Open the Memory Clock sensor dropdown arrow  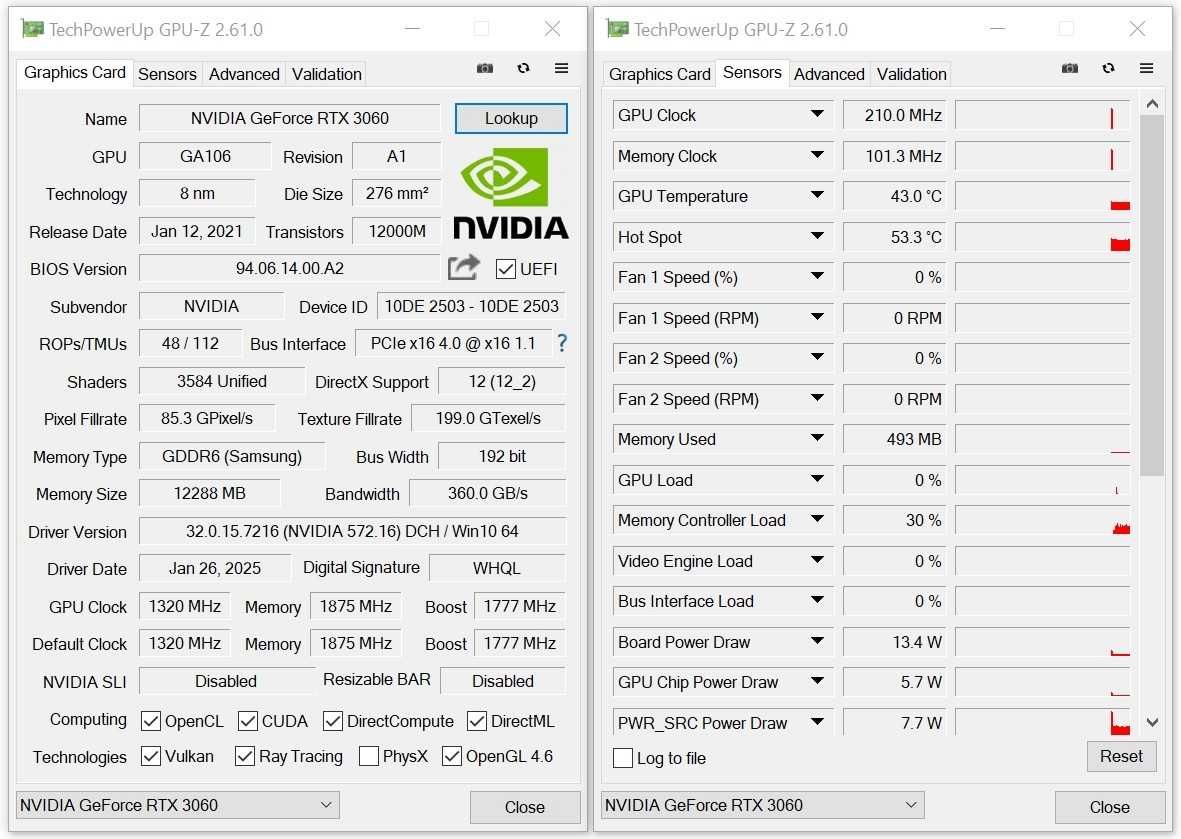pyautogui.click(x=817, y=154)
